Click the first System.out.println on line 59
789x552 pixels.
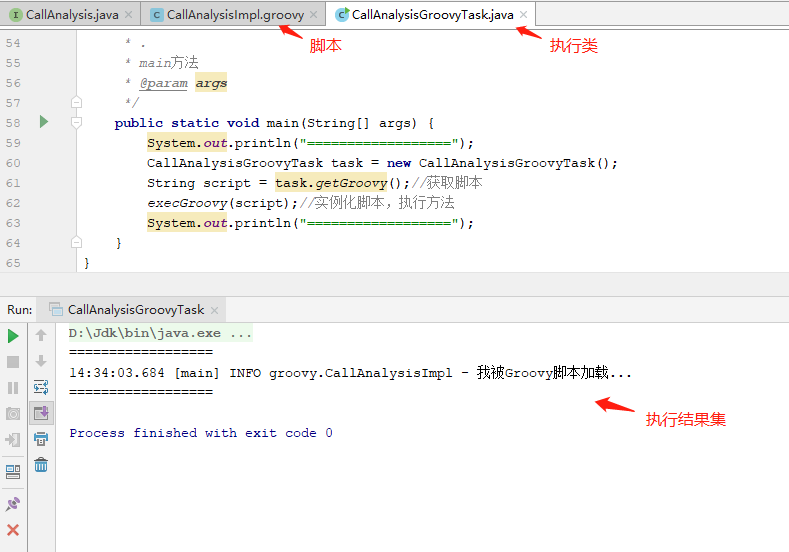click(310, 143)
